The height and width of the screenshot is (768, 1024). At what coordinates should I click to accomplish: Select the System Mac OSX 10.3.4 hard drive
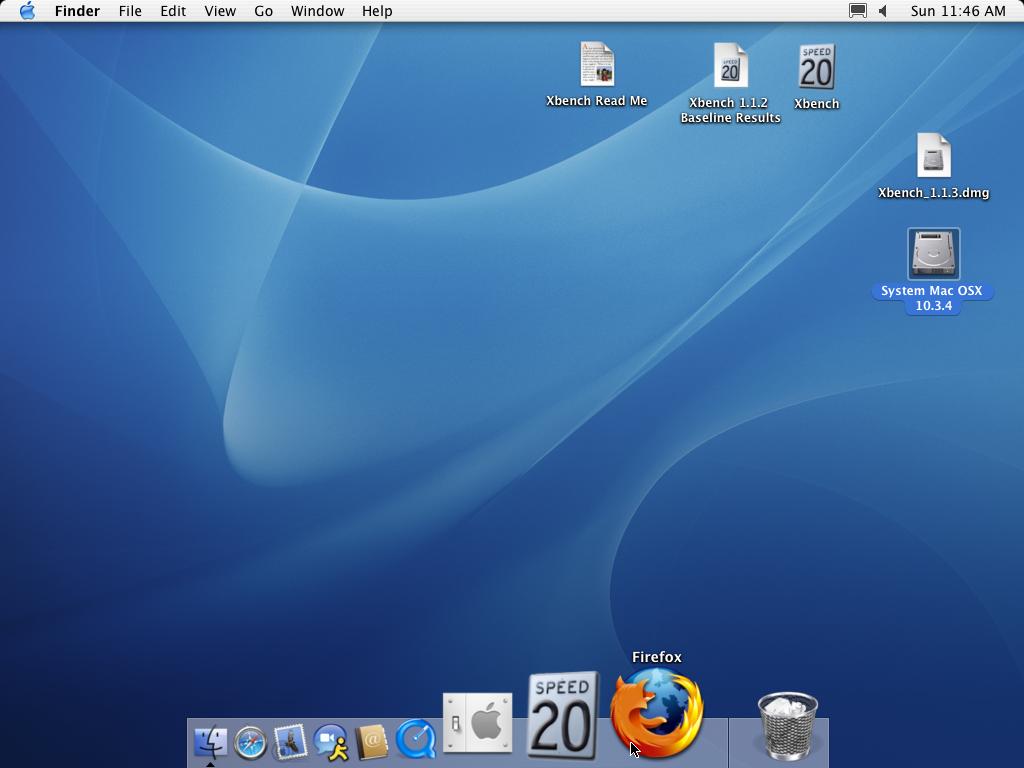click(x=934, y=253)
